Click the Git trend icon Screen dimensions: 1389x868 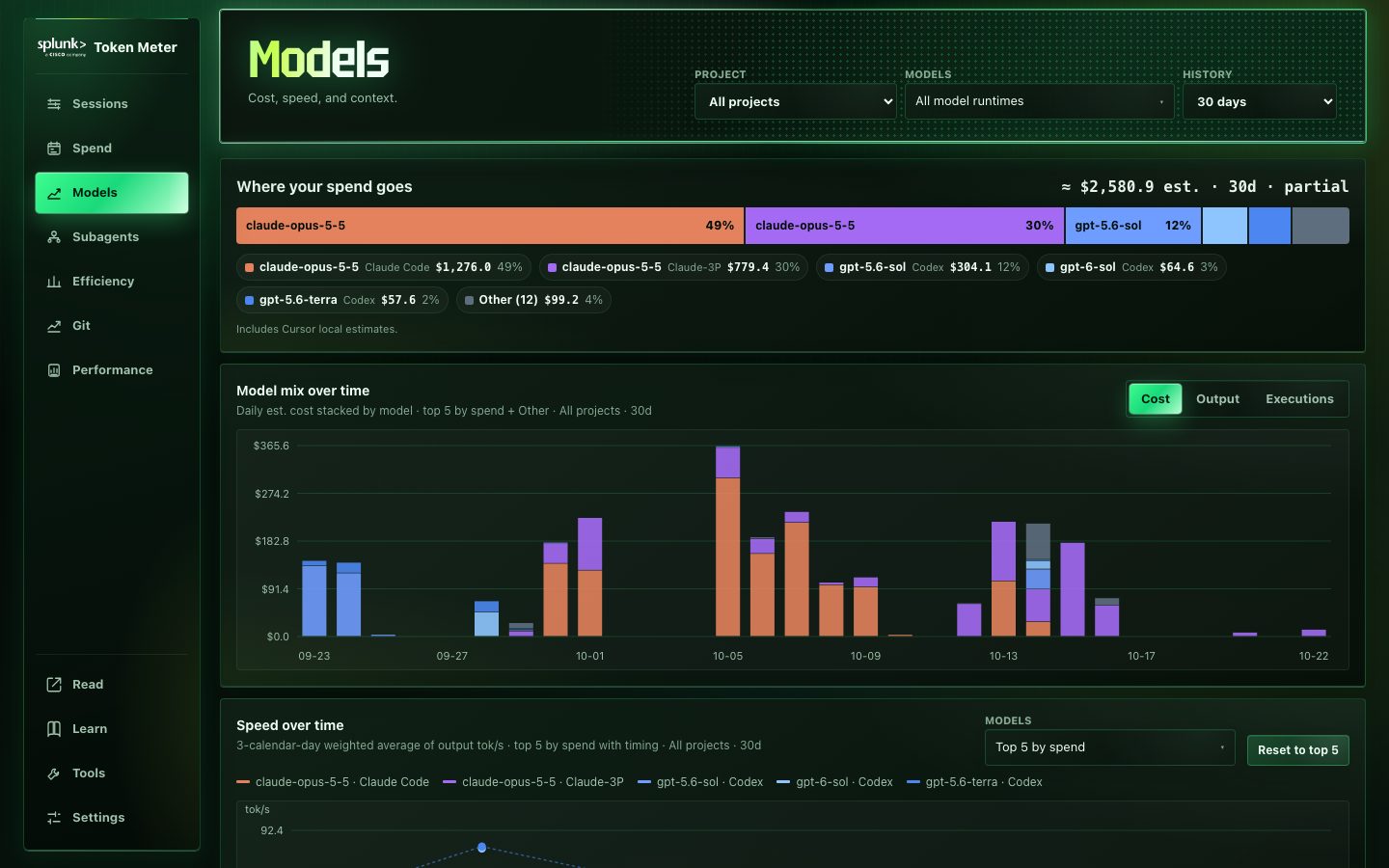54,326
